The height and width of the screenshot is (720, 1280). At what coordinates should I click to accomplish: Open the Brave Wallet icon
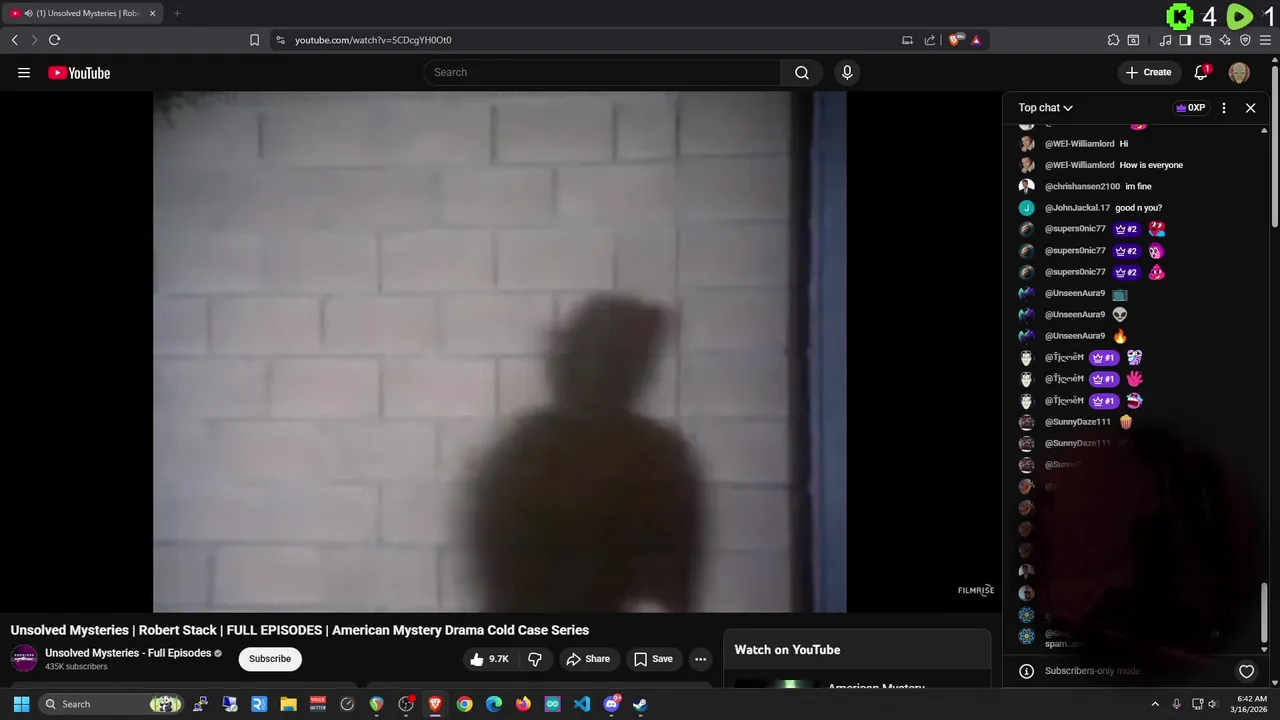(1205, 40)
